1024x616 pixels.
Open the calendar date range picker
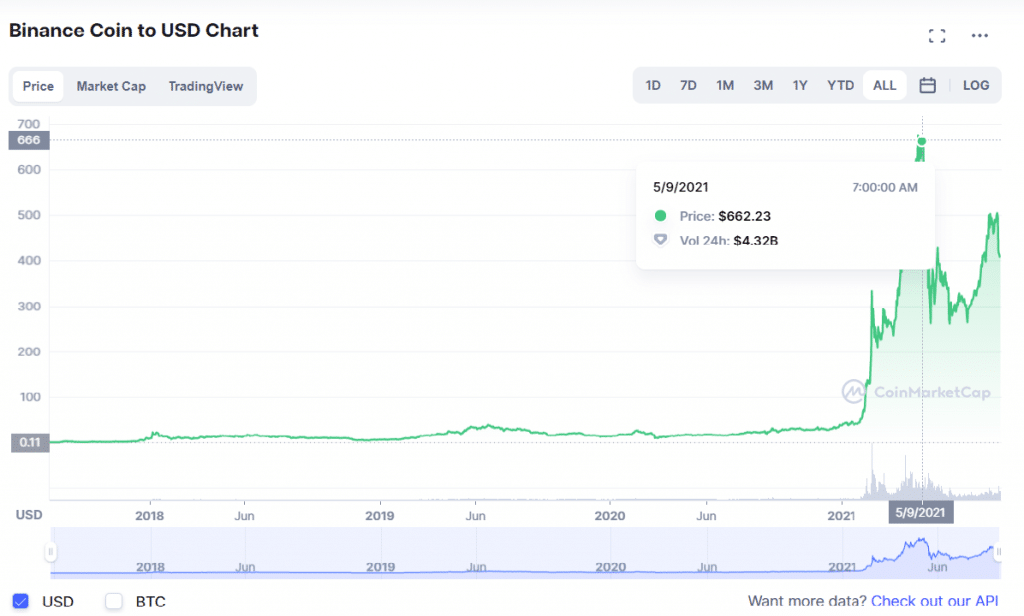(927, 86)
